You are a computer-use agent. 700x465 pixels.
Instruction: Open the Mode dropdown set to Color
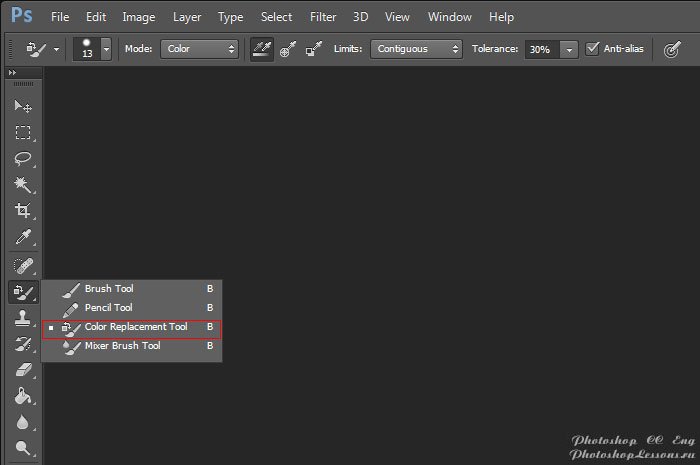pos(199,48)
